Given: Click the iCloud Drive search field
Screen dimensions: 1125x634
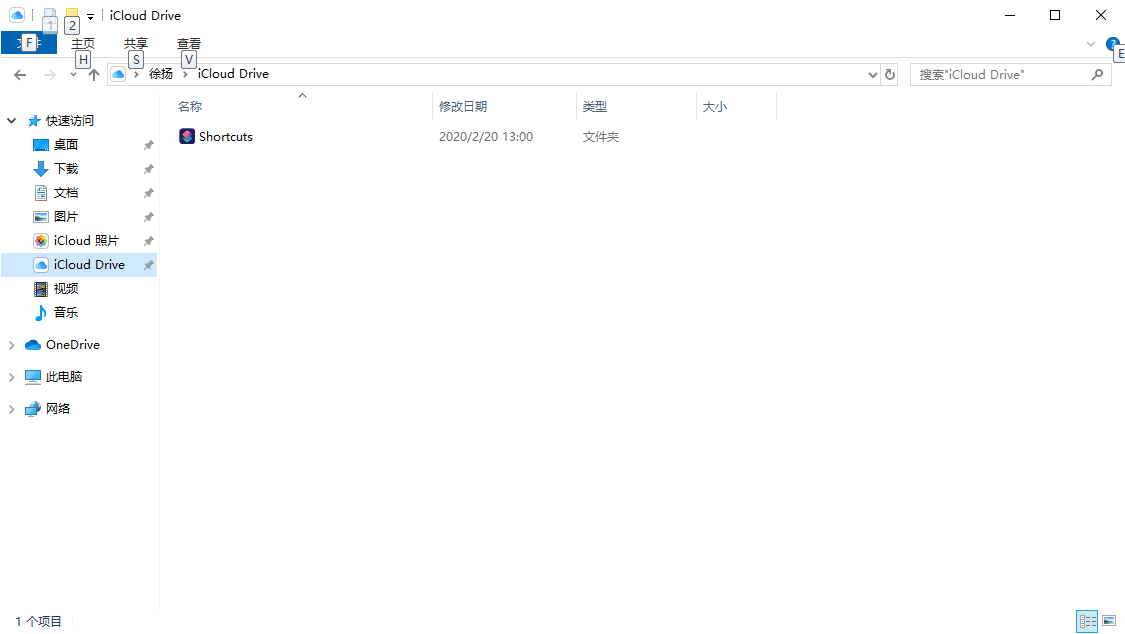Looking at the screenshot, I should (x=1000, y=74).
